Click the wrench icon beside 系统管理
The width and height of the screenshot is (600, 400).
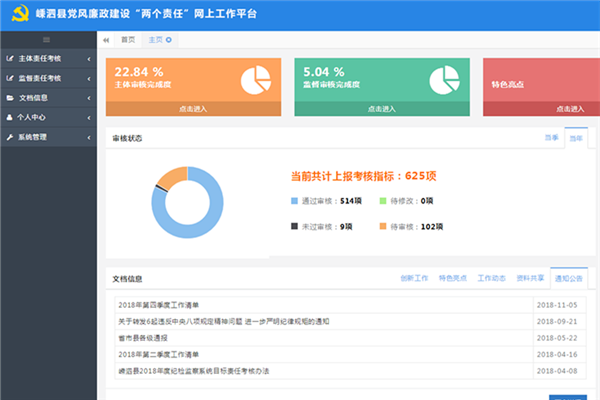[10, 137]
